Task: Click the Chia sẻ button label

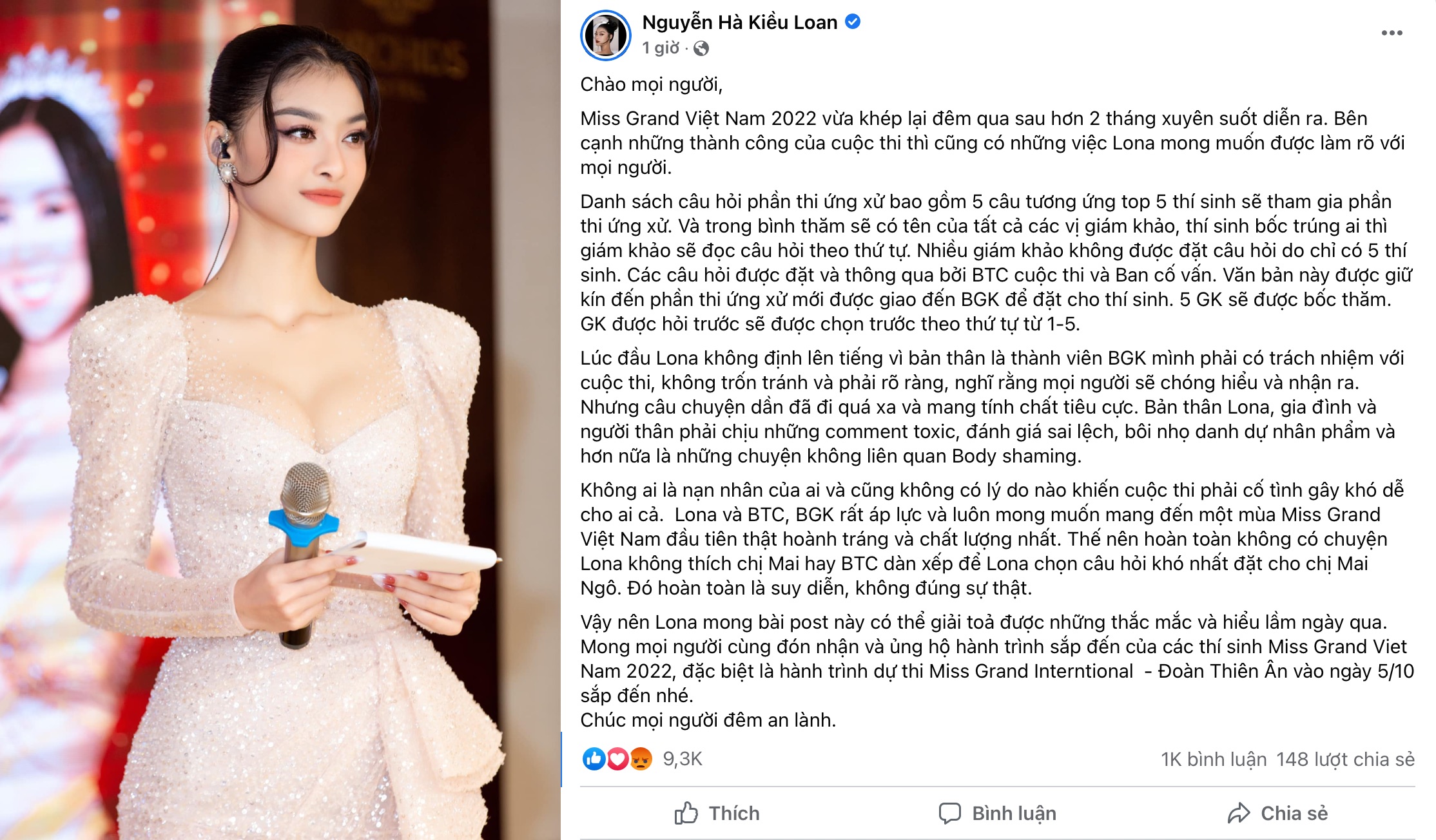Action: (1294, 814)
